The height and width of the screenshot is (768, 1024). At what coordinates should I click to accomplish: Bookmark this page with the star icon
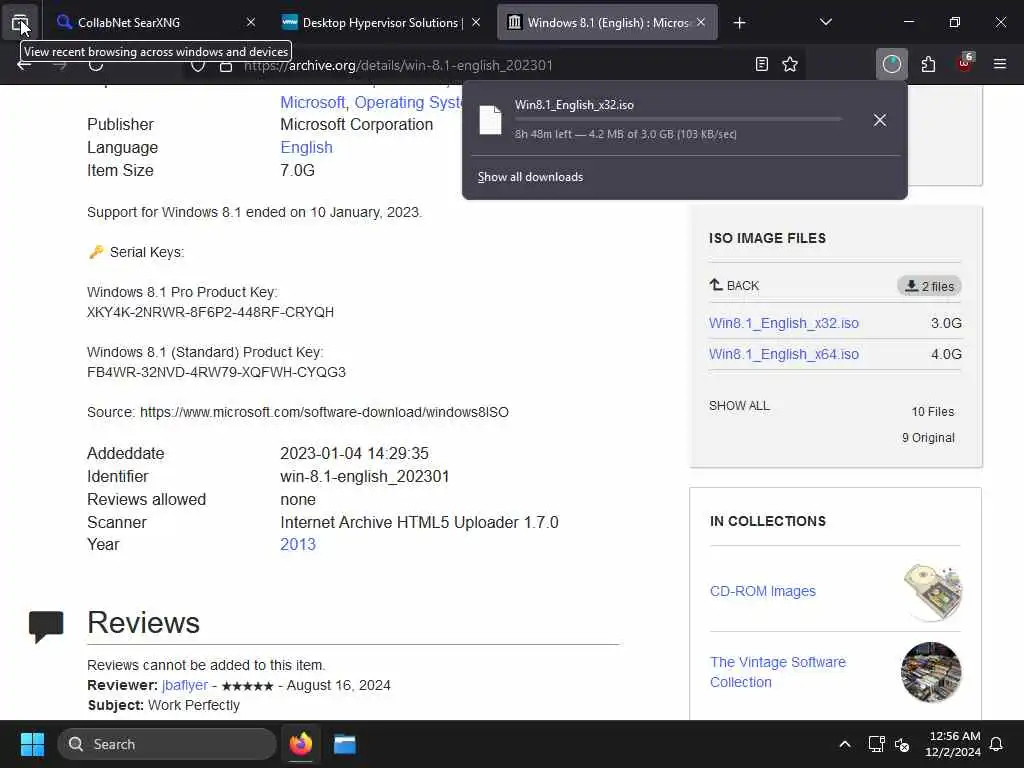point(790,64)
